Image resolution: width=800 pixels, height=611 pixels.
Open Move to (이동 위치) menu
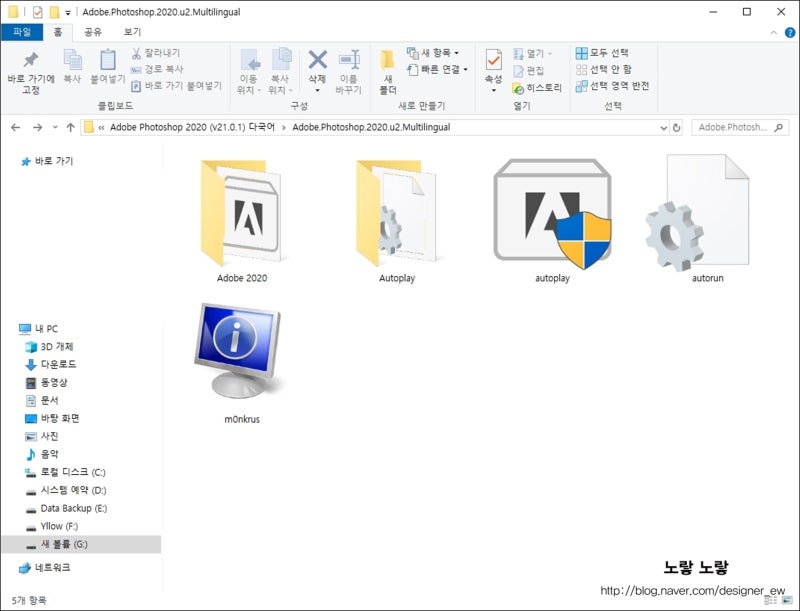249,72
